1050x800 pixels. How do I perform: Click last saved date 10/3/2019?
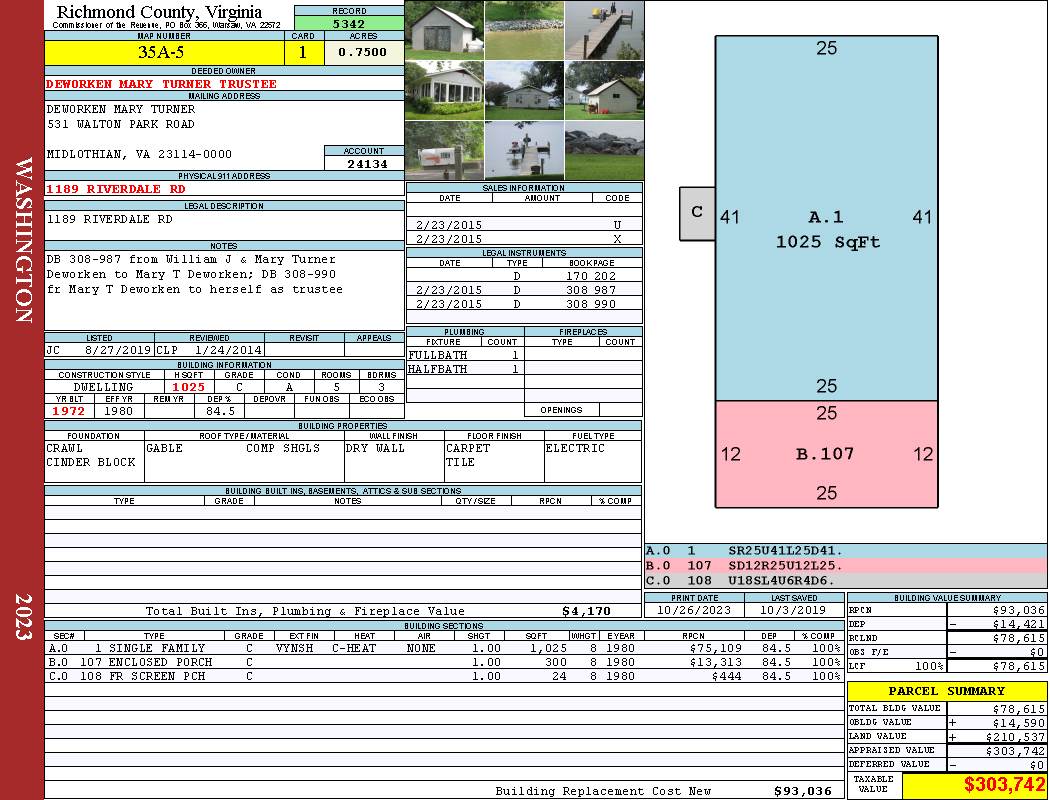794,610
